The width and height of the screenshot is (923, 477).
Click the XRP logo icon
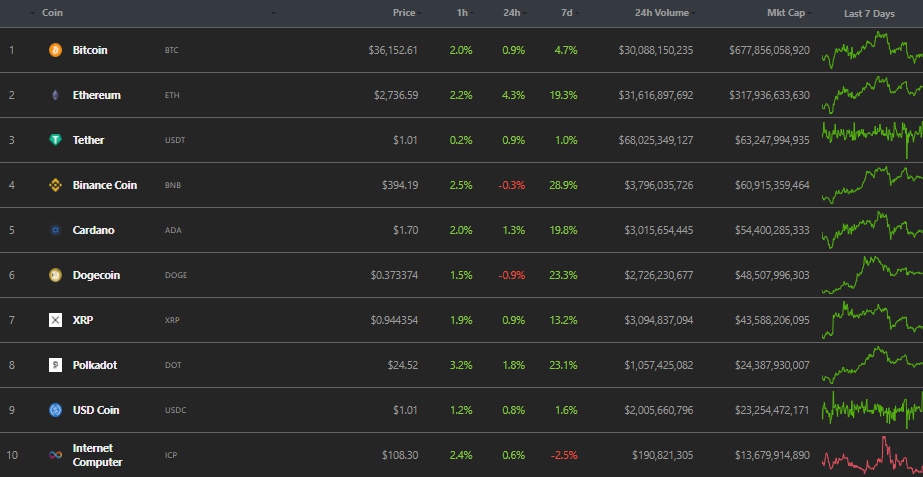pos(55,320)
